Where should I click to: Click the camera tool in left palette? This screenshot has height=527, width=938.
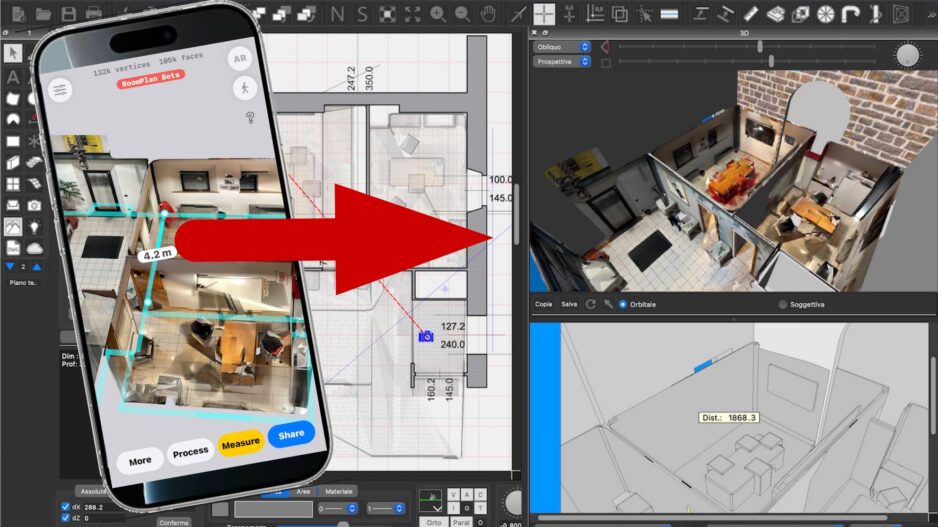35,205
